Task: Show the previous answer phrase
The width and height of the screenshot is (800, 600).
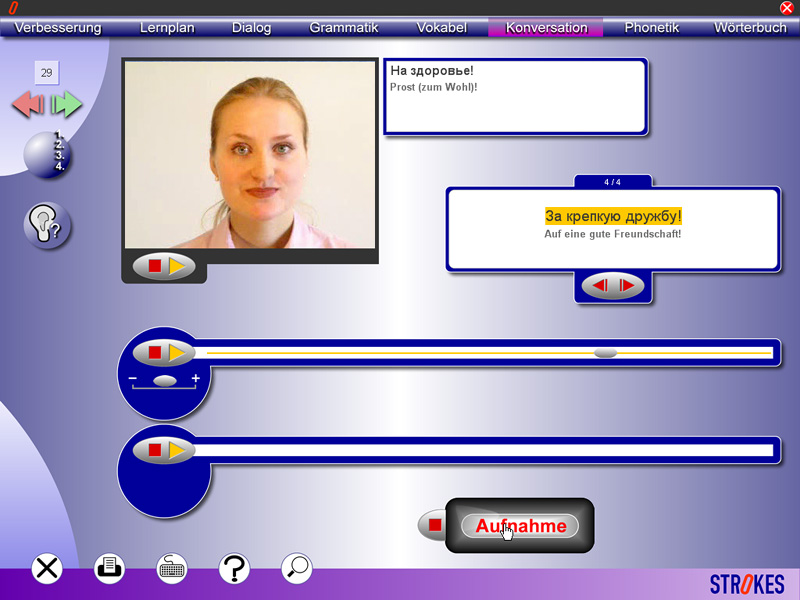Action: [x=600, y=285]
